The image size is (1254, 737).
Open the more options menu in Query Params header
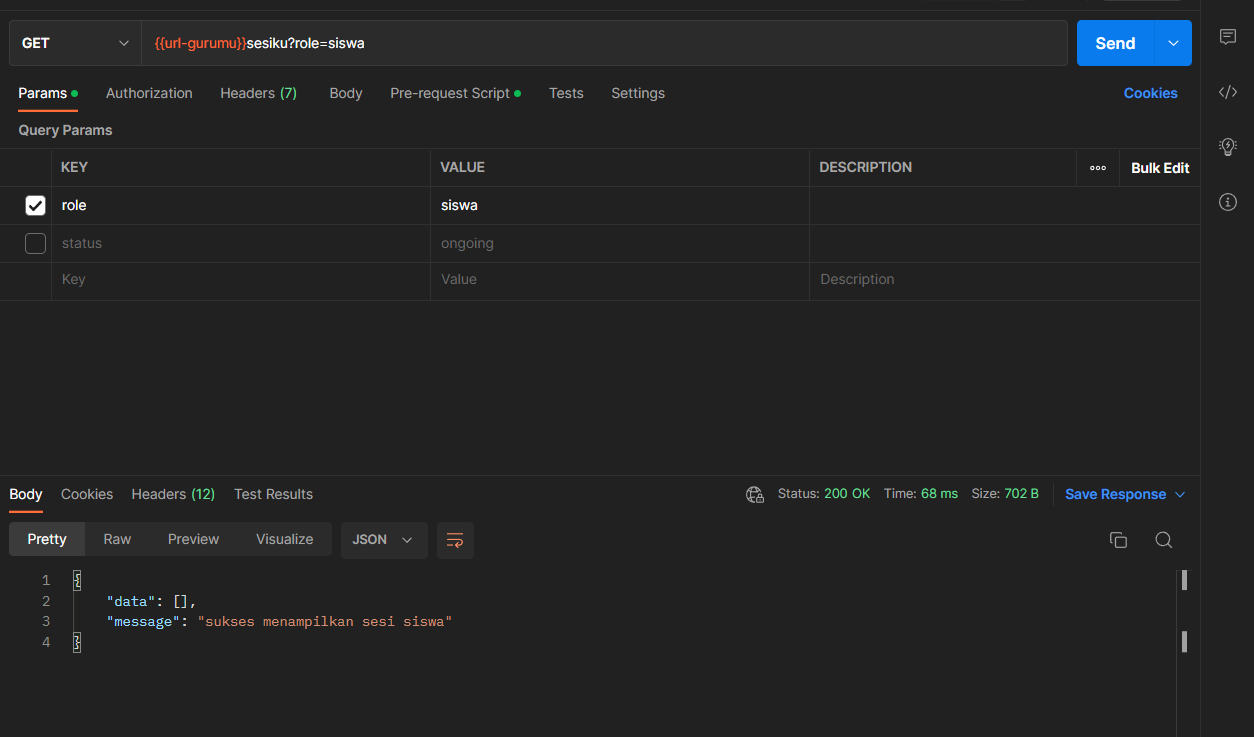1097,167
